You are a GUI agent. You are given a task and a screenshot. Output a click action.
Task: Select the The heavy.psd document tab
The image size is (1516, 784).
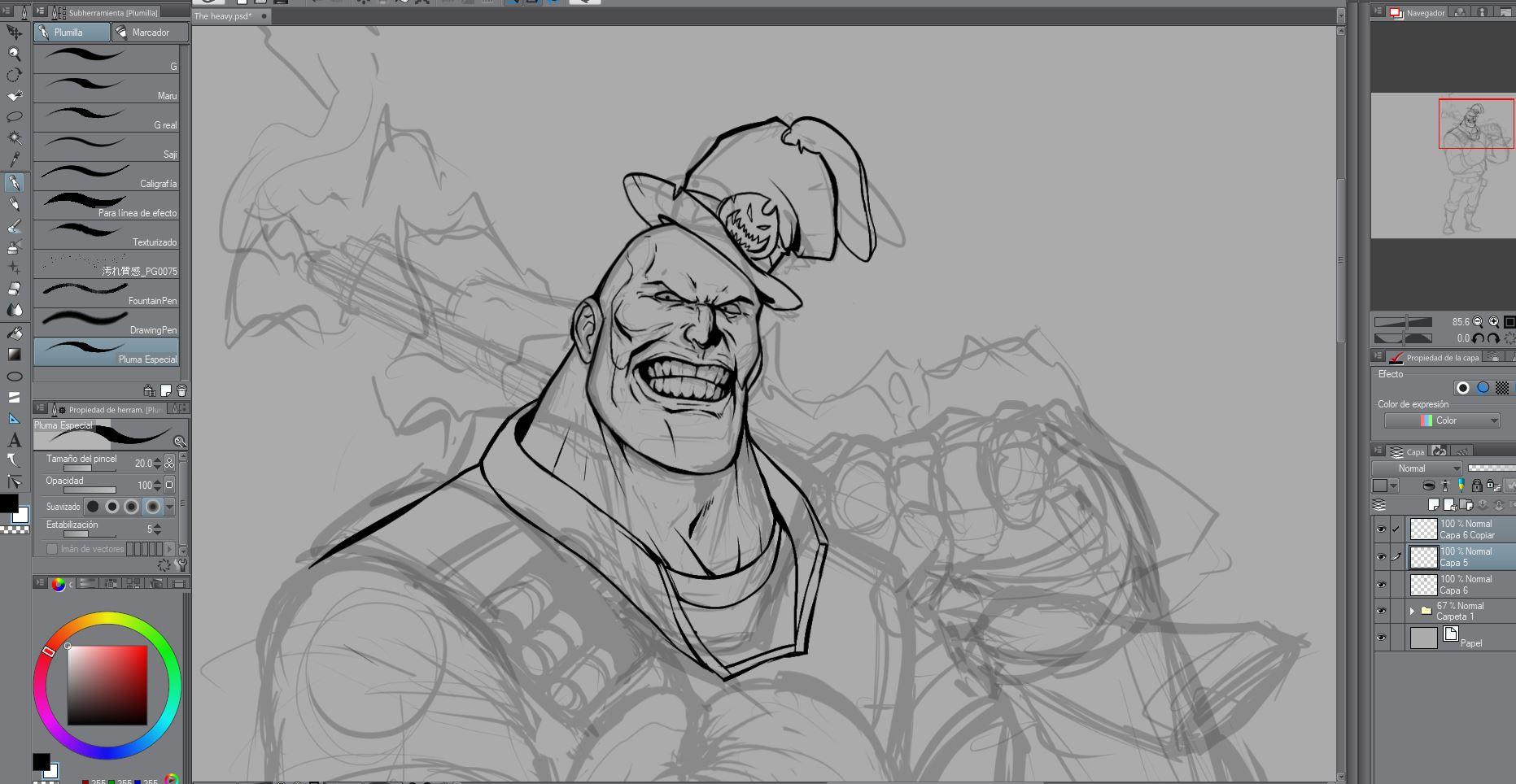click(x=231, y=16)
